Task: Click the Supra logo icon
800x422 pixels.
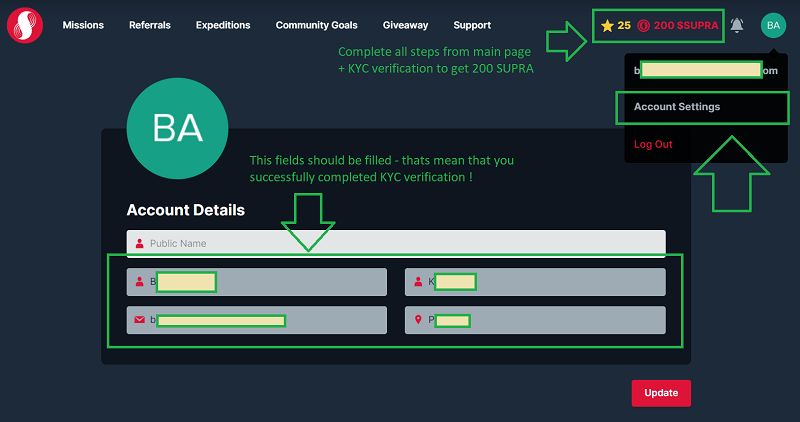Action: [x=24, y=26]
